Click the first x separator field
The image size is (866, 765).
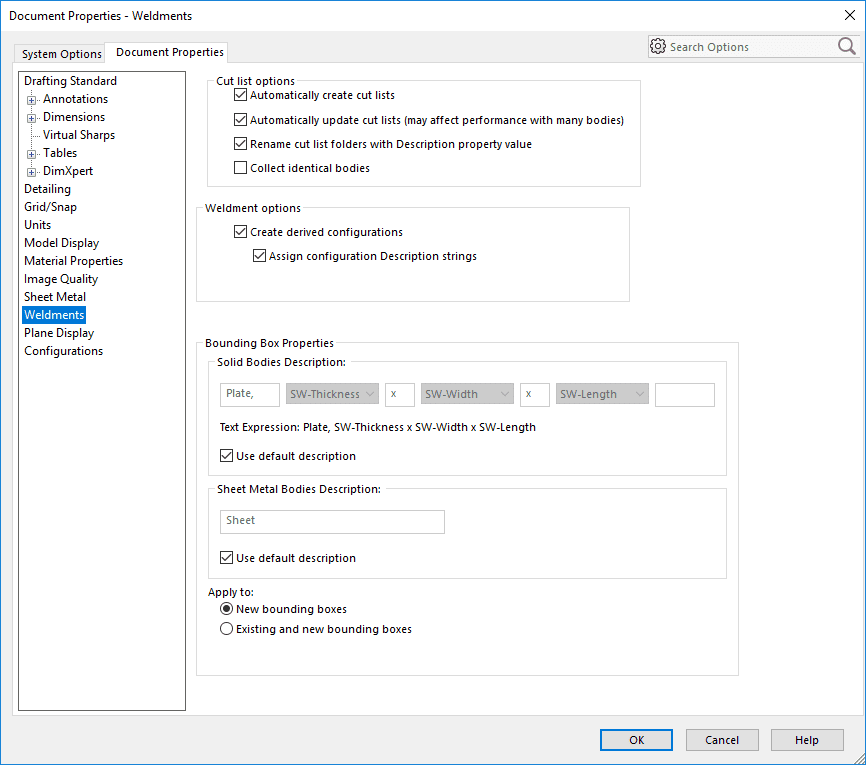[x=400, y=394]
